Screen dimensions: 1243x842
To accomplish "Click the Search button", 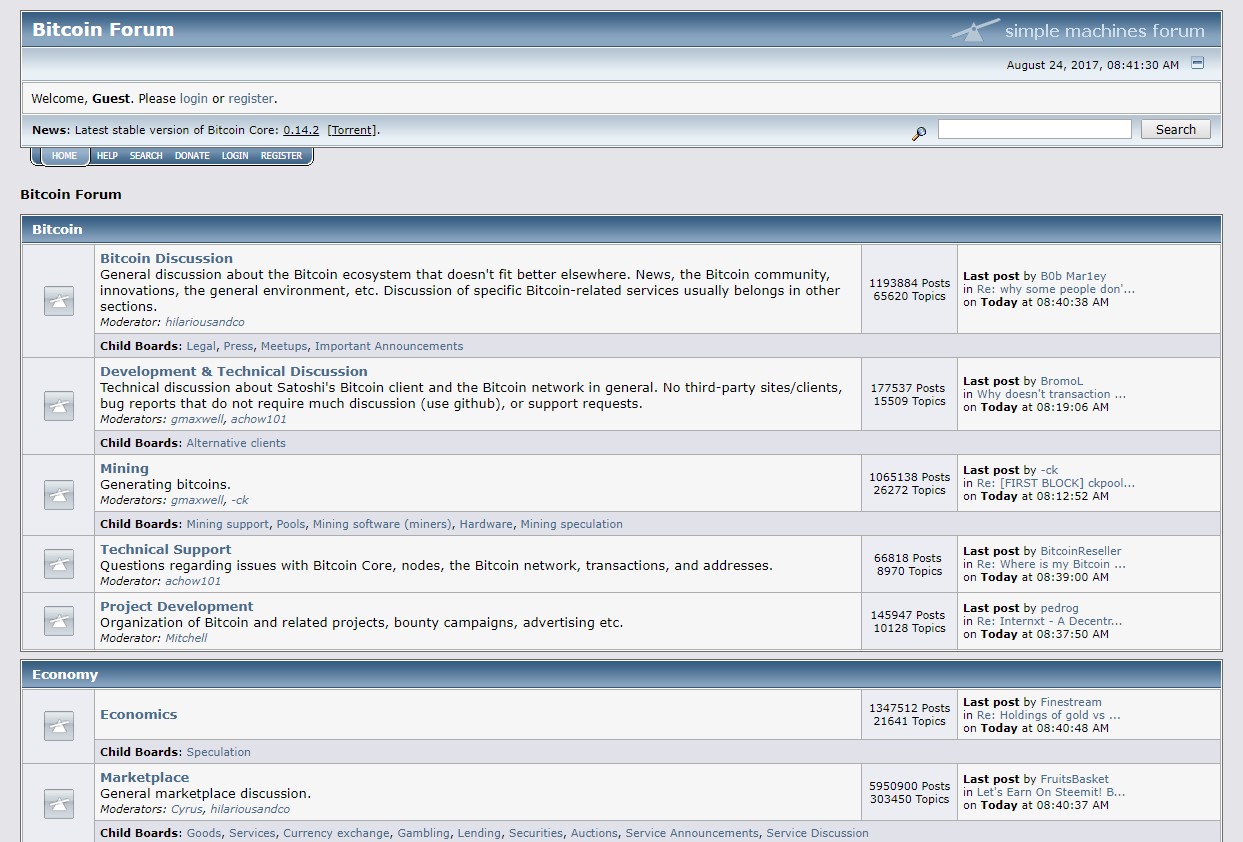I will click(1176, 129).
